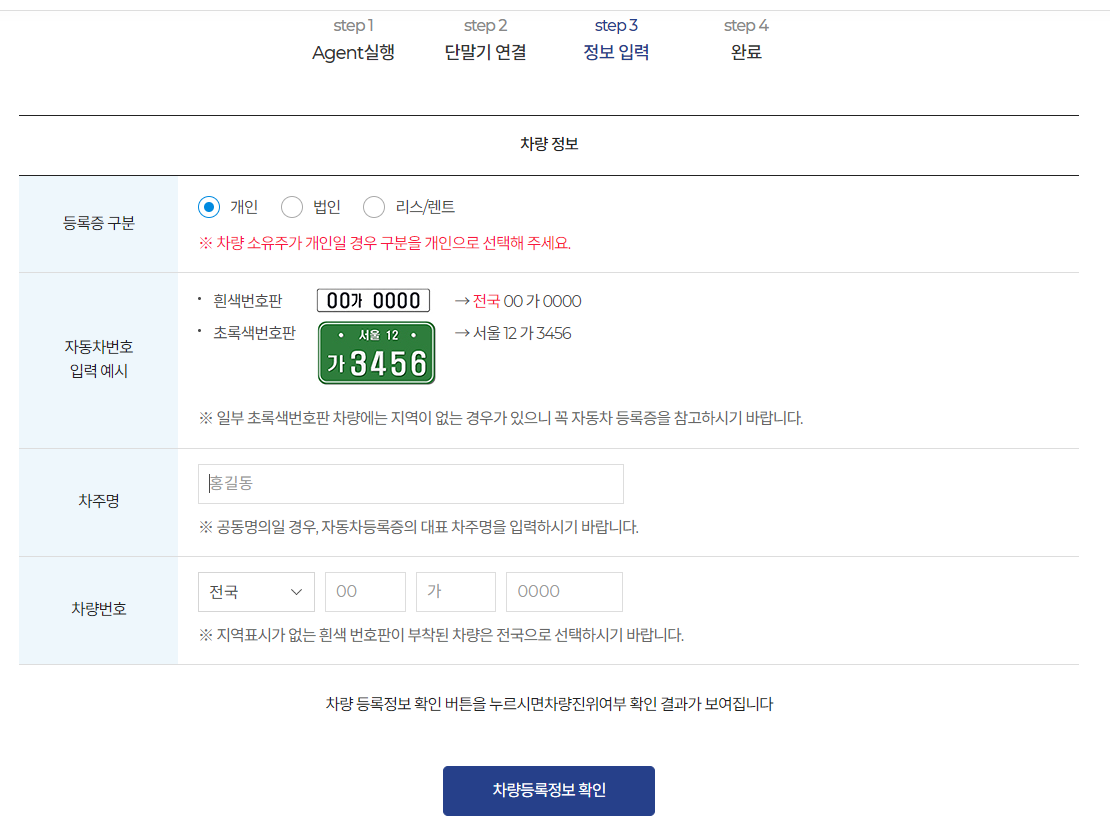Click the 가 plate character field
The height and width of the screenshot is (820, 1110).
click(x=456, y=592)
